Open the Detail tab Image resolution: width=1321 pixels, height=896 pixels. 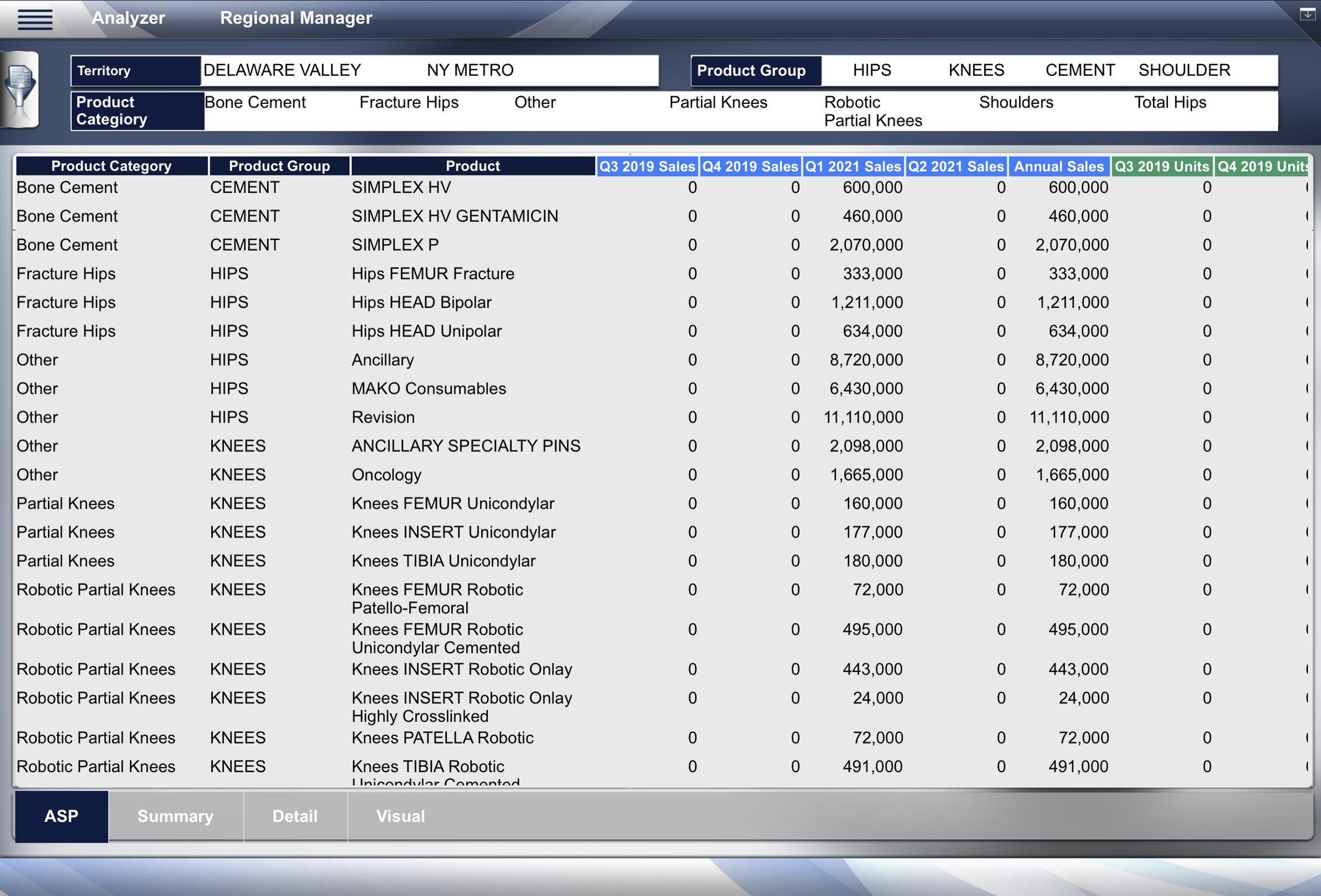[294, 816]
